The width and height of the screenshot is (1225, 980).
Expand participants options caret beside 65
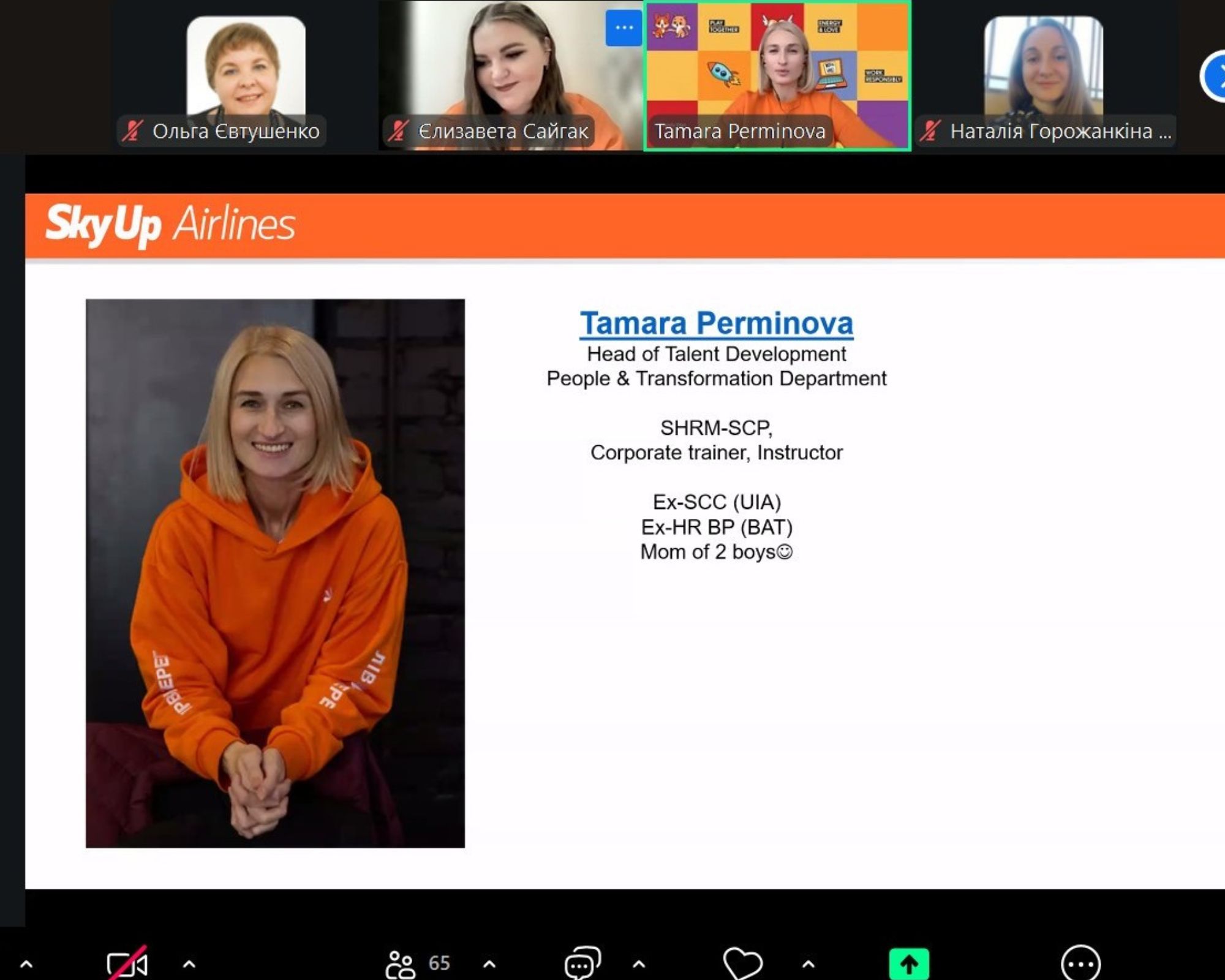tap(489, 965)
